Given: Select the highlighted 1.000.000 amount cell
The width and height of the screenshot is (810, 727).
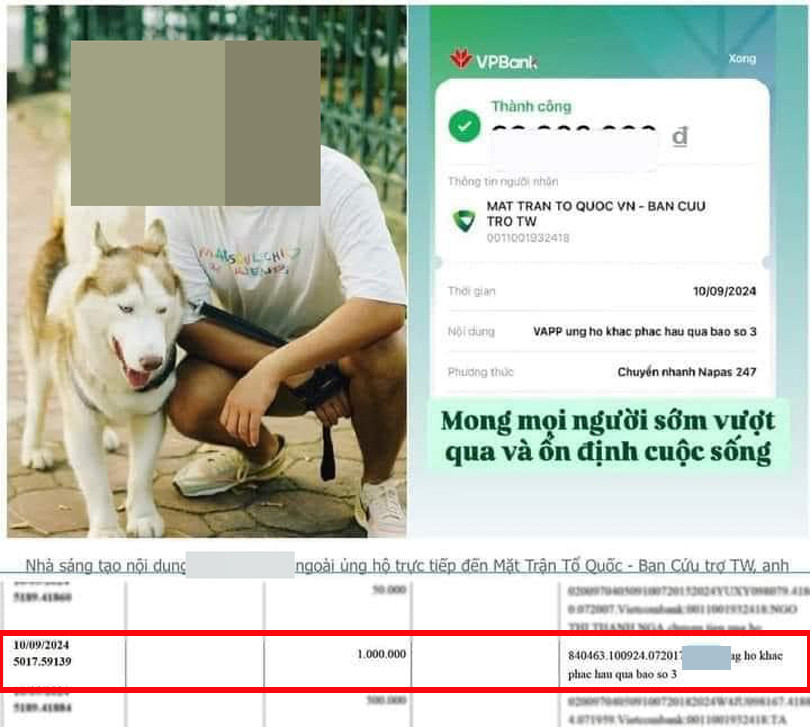Looking at the screenshot, I should coord(337,661).
